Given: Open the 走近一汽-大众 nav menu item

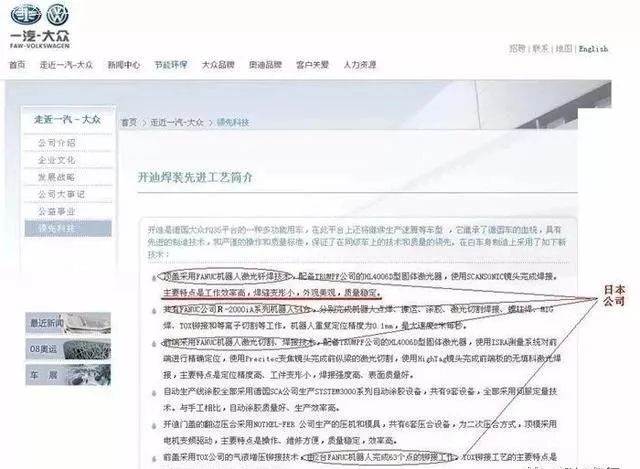Looking at the screenshot, I should 66,64.
